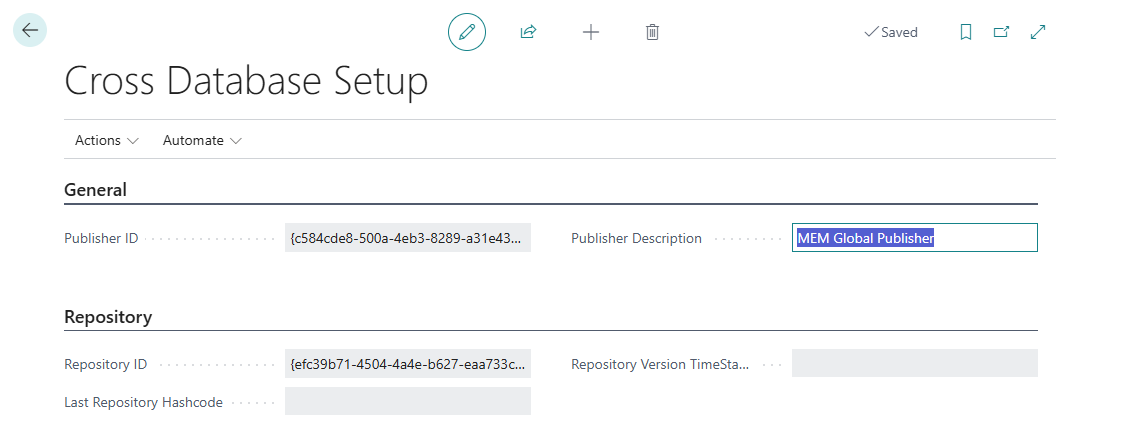Screen dimensions: 1121x438
Task: Click the Saved status indicator
Action: 891,32
